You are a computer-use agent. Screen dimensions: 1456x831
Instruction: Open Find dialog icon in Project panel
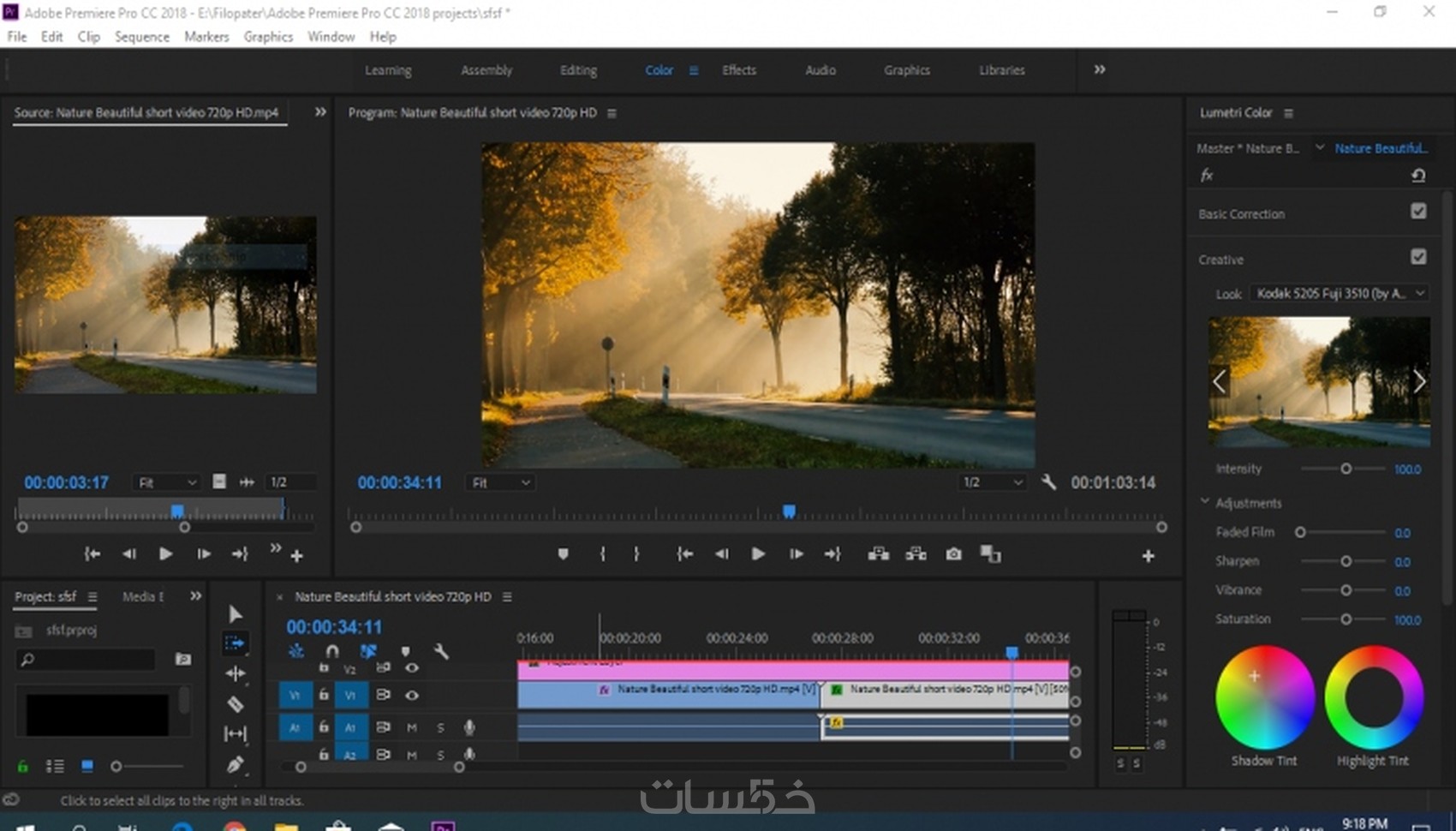183,659
